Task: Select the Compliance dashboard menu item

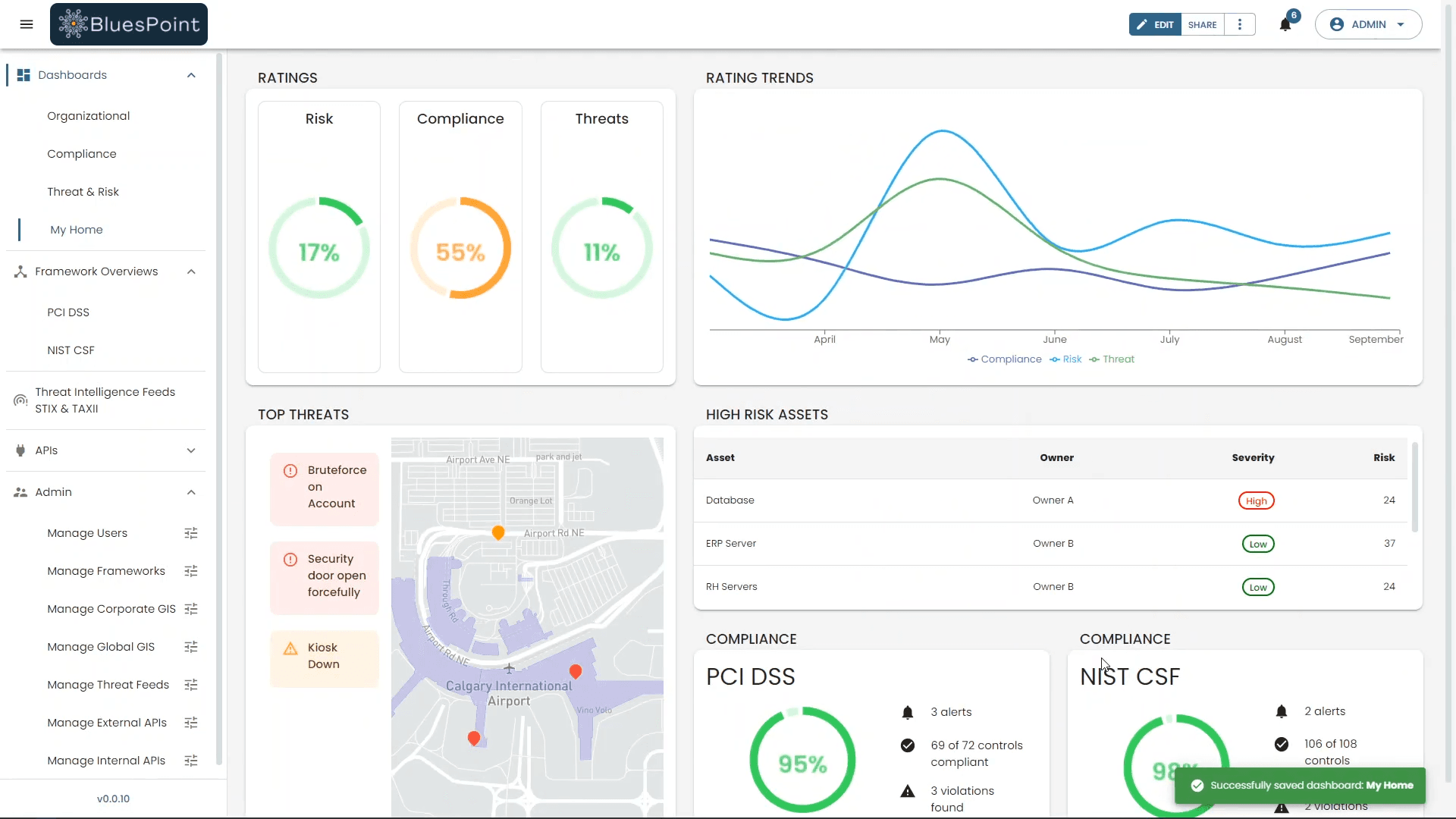Action: point(82,153)
